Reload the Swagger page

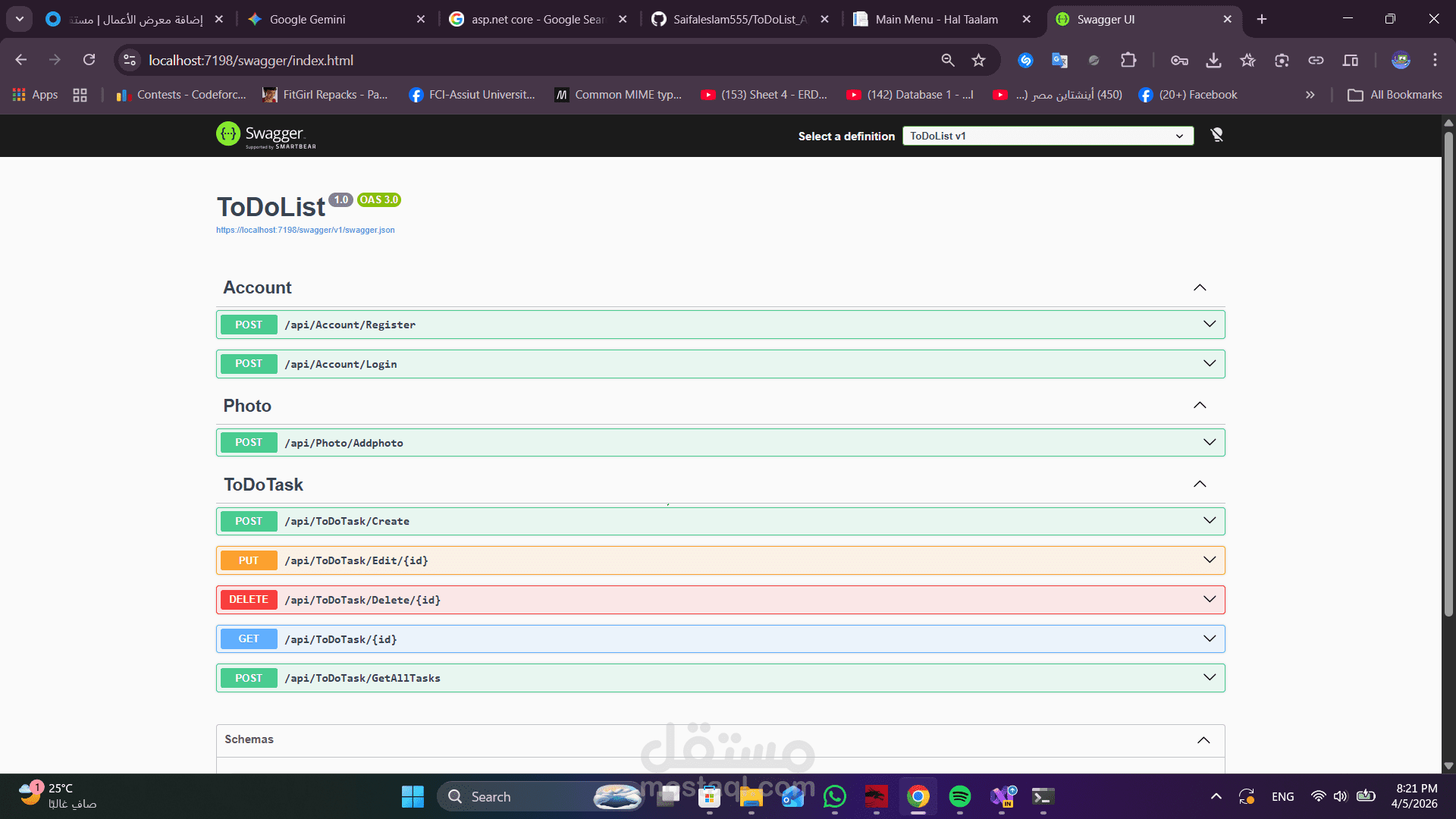coord(89,60)
